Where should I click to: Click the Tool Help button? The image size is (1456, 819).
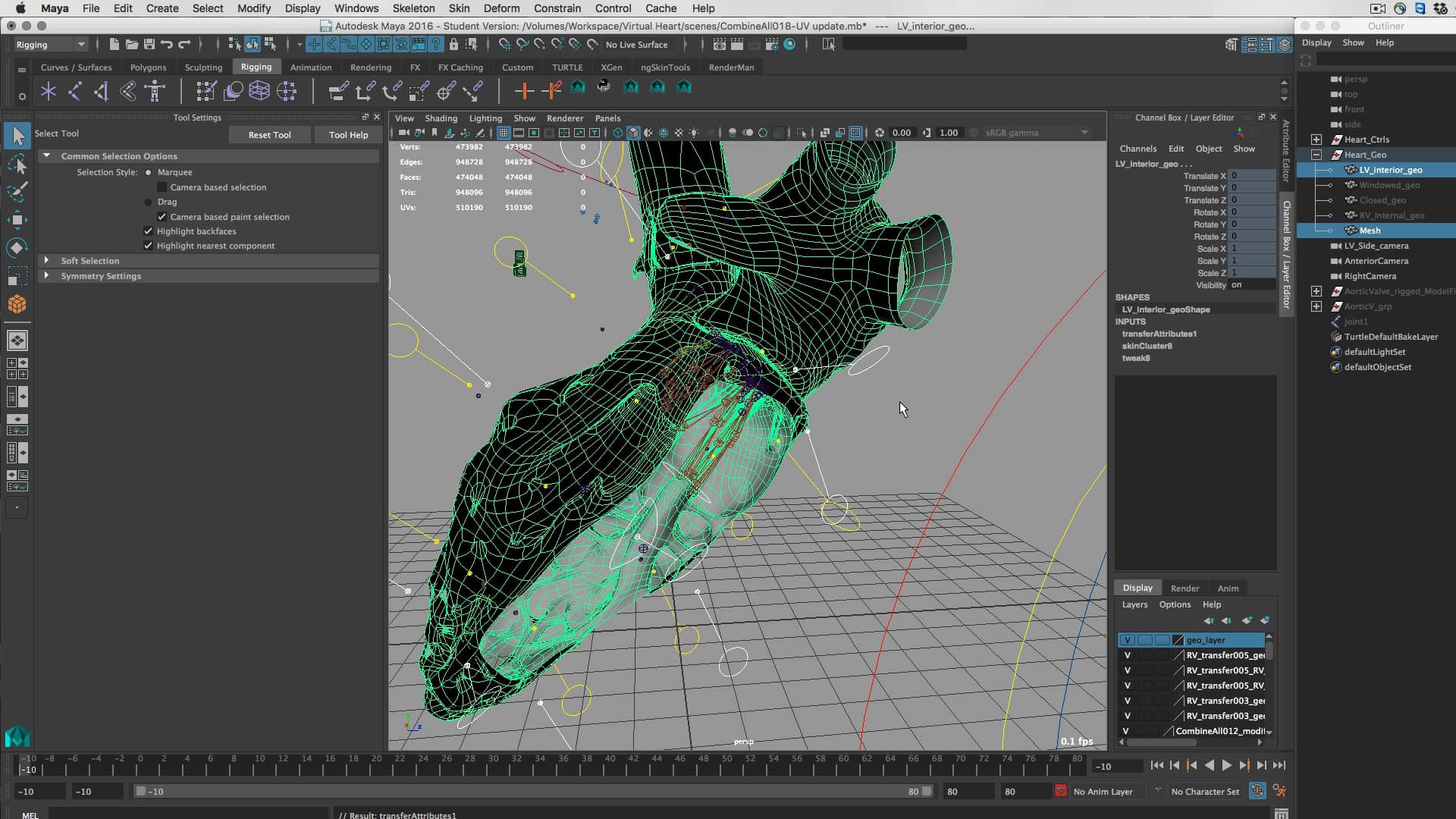coord(348,134)
